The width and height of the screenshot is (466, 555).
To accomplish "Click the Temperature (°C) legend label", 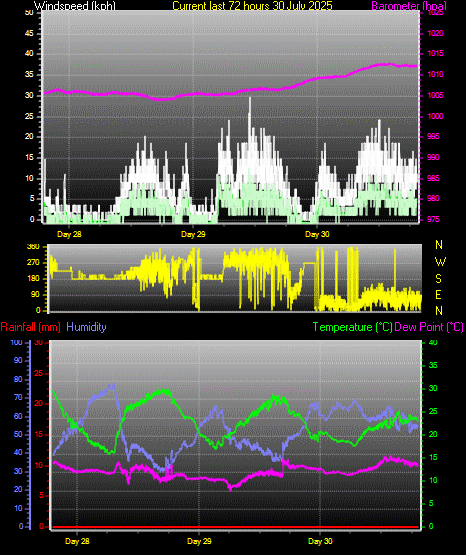I will [352, 327].
